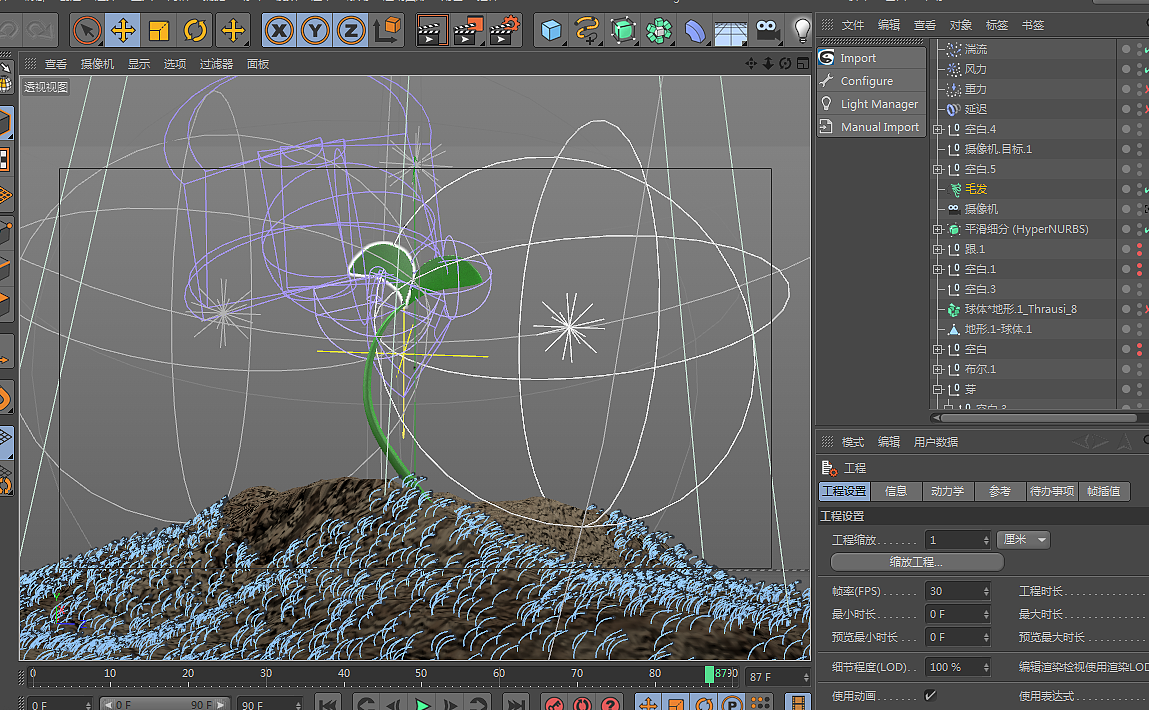1149x710 pixels.
Task: Expand the 空白.4 tree node
Action: 938,129
